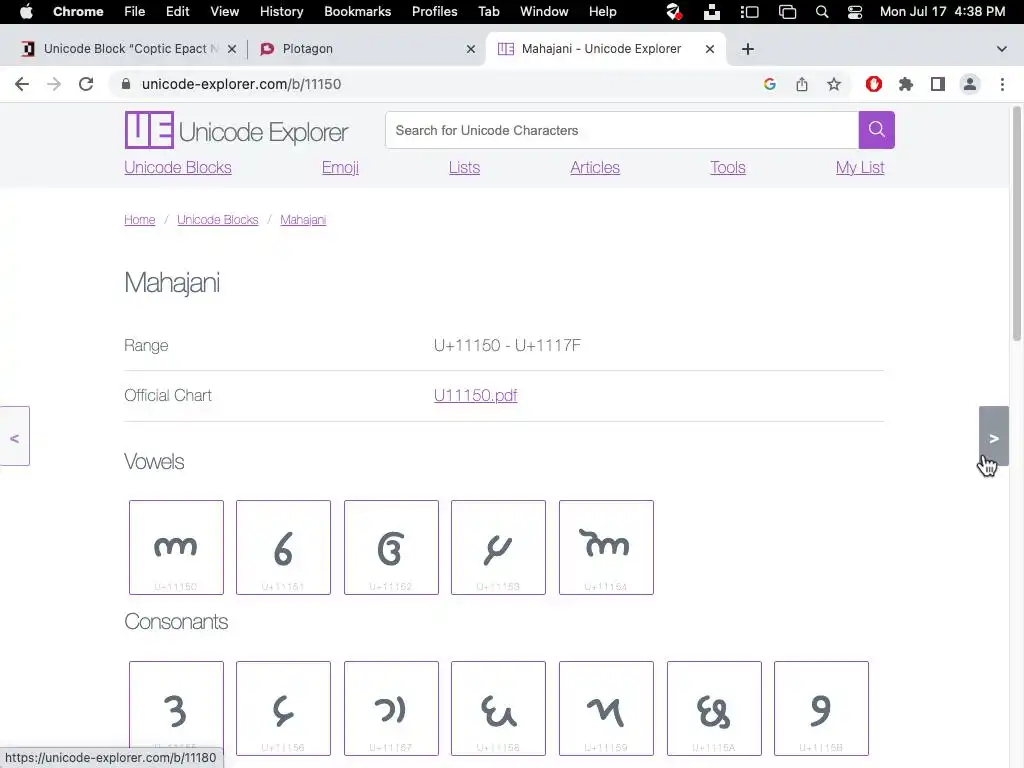Click the purple search magnifier button

coord(876,130)
